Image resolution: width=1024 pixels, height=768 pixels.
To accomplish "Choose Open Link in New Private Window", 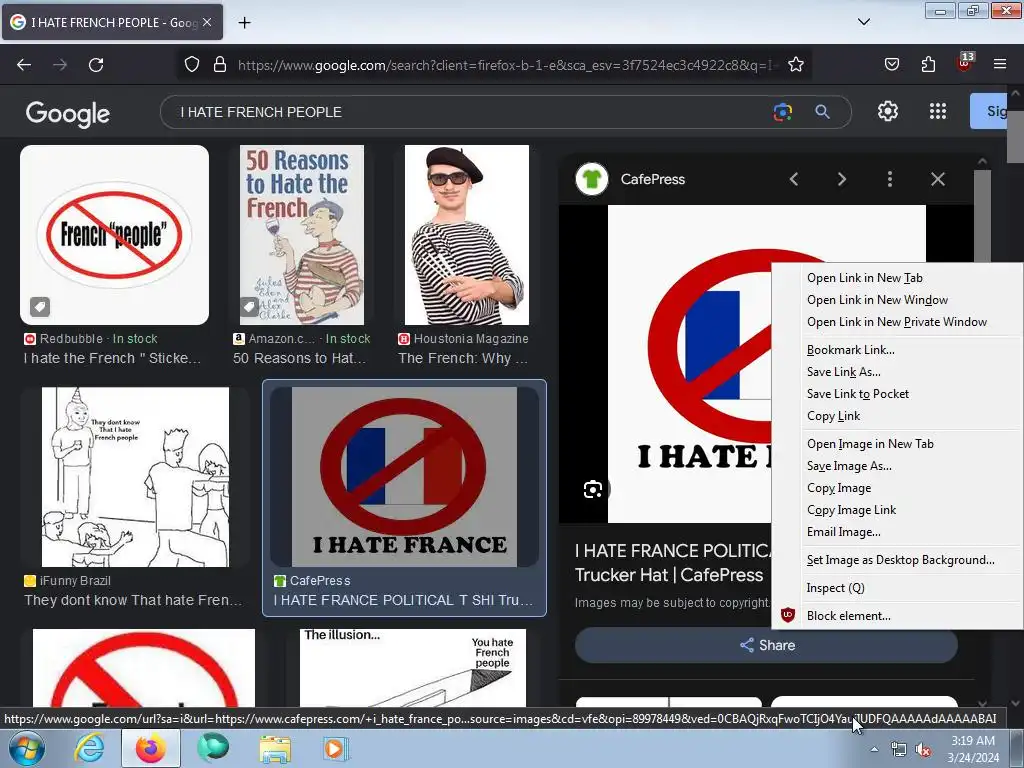I will 897,322.
